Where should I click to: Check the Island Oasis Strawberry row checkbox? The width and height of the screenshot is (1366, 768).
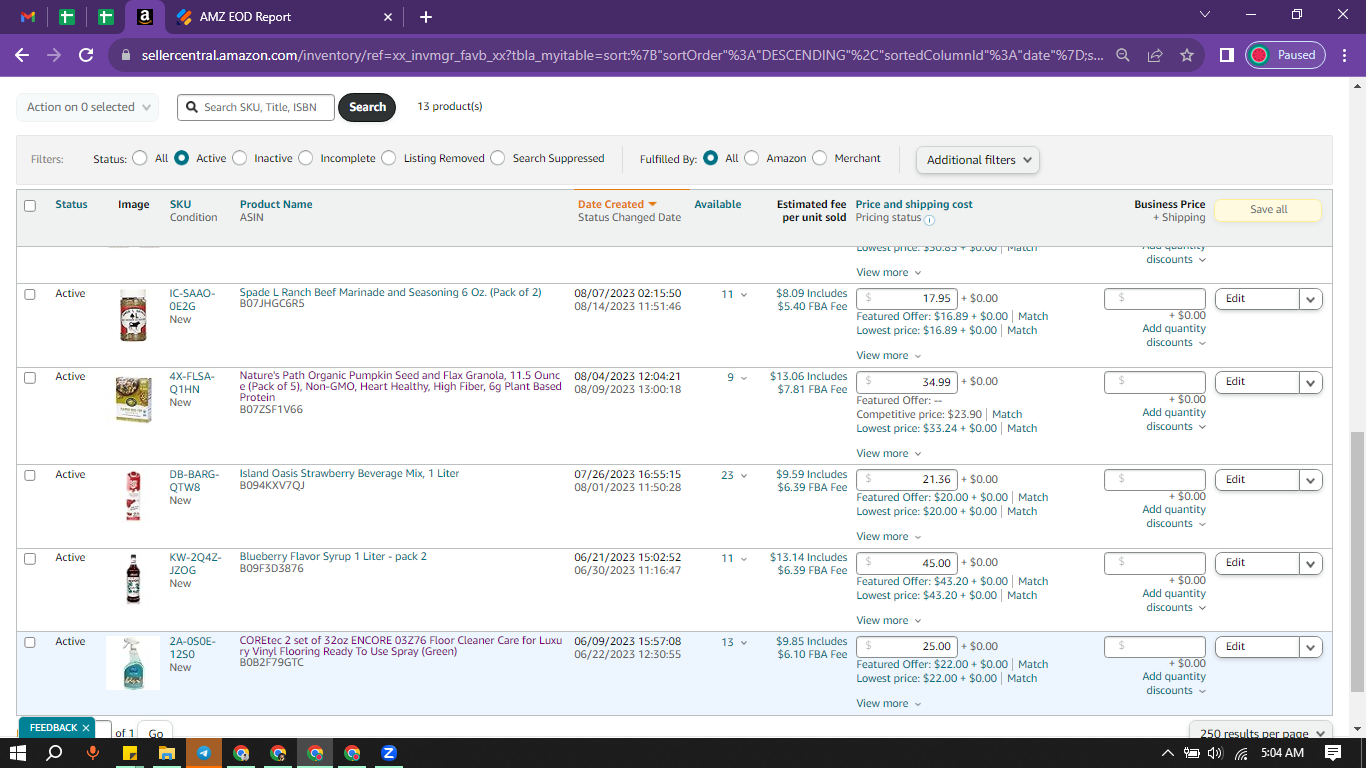[30, 475]
